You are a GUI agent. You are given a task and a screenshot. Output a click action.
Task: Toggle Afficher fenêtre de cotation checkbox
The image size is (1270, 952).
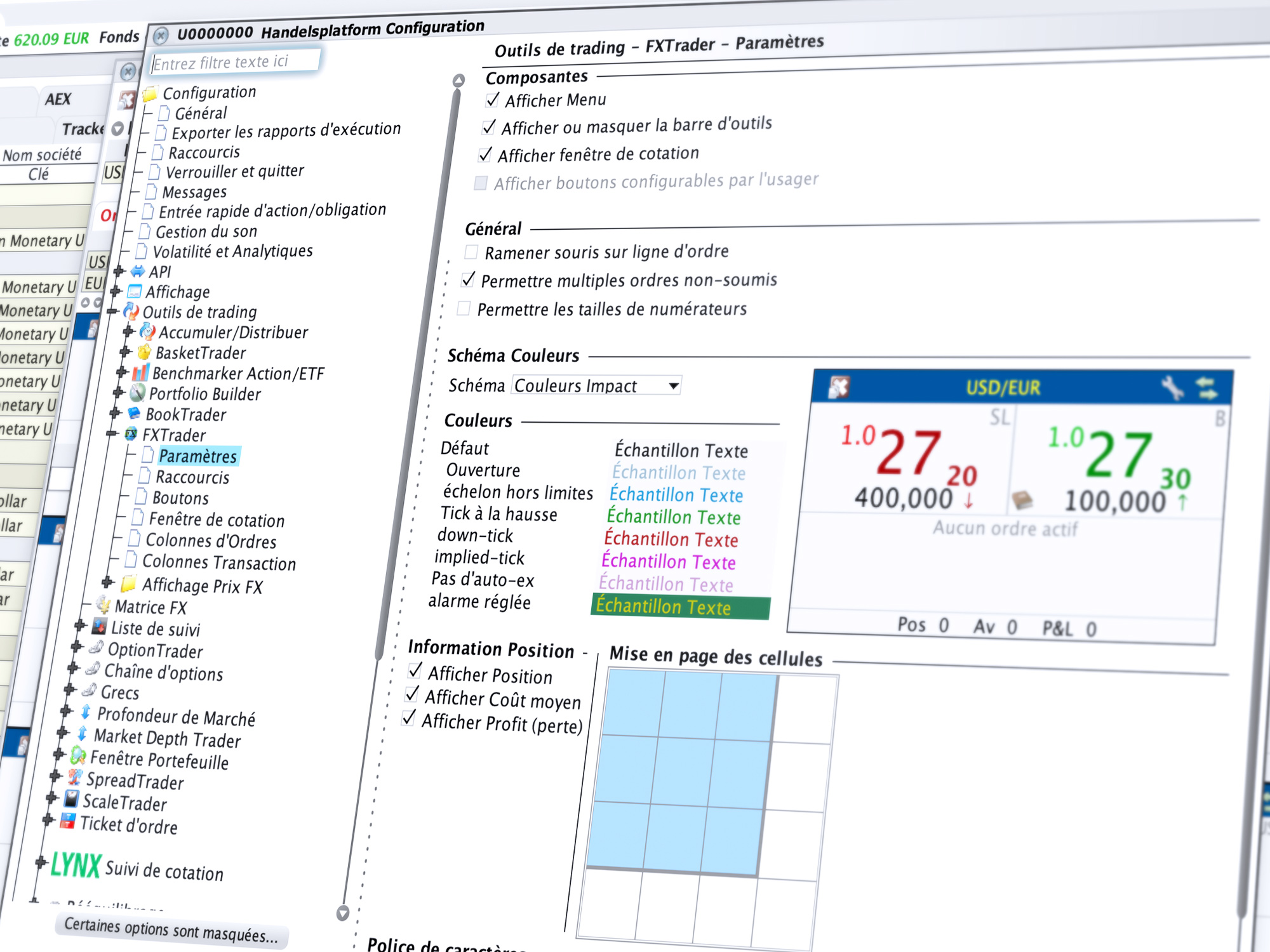485,155
